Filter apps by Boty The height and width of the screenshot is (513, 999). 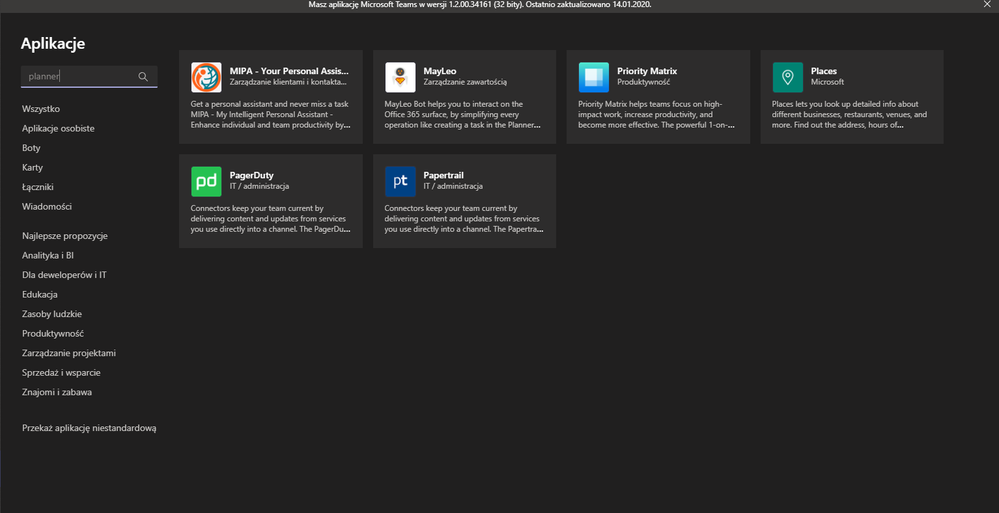(31, 148)
